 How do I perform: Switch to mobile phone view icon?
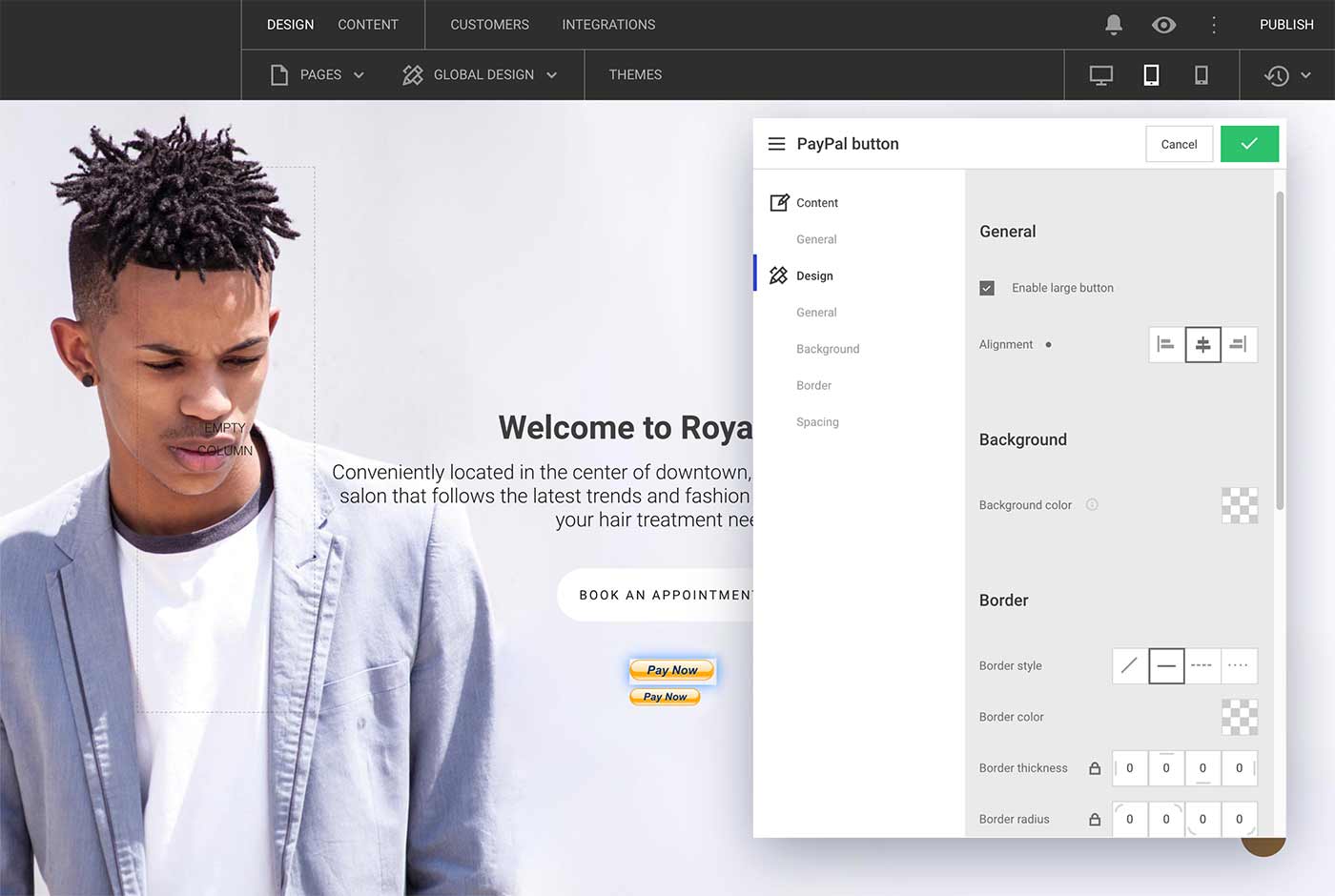click(x=1201, y=75)
